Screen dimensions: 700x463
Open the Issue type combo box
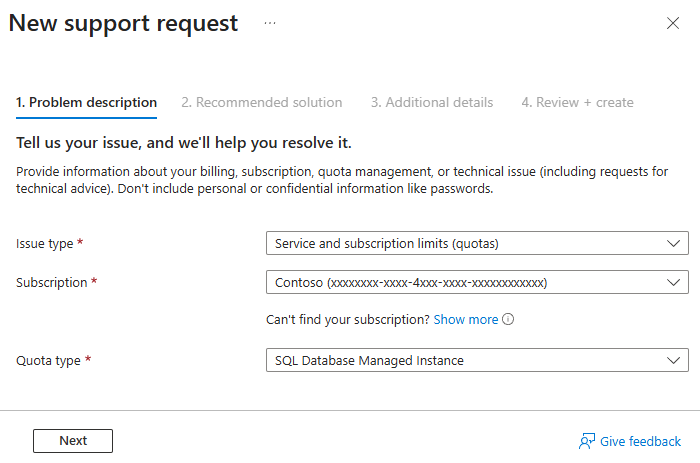476,243
